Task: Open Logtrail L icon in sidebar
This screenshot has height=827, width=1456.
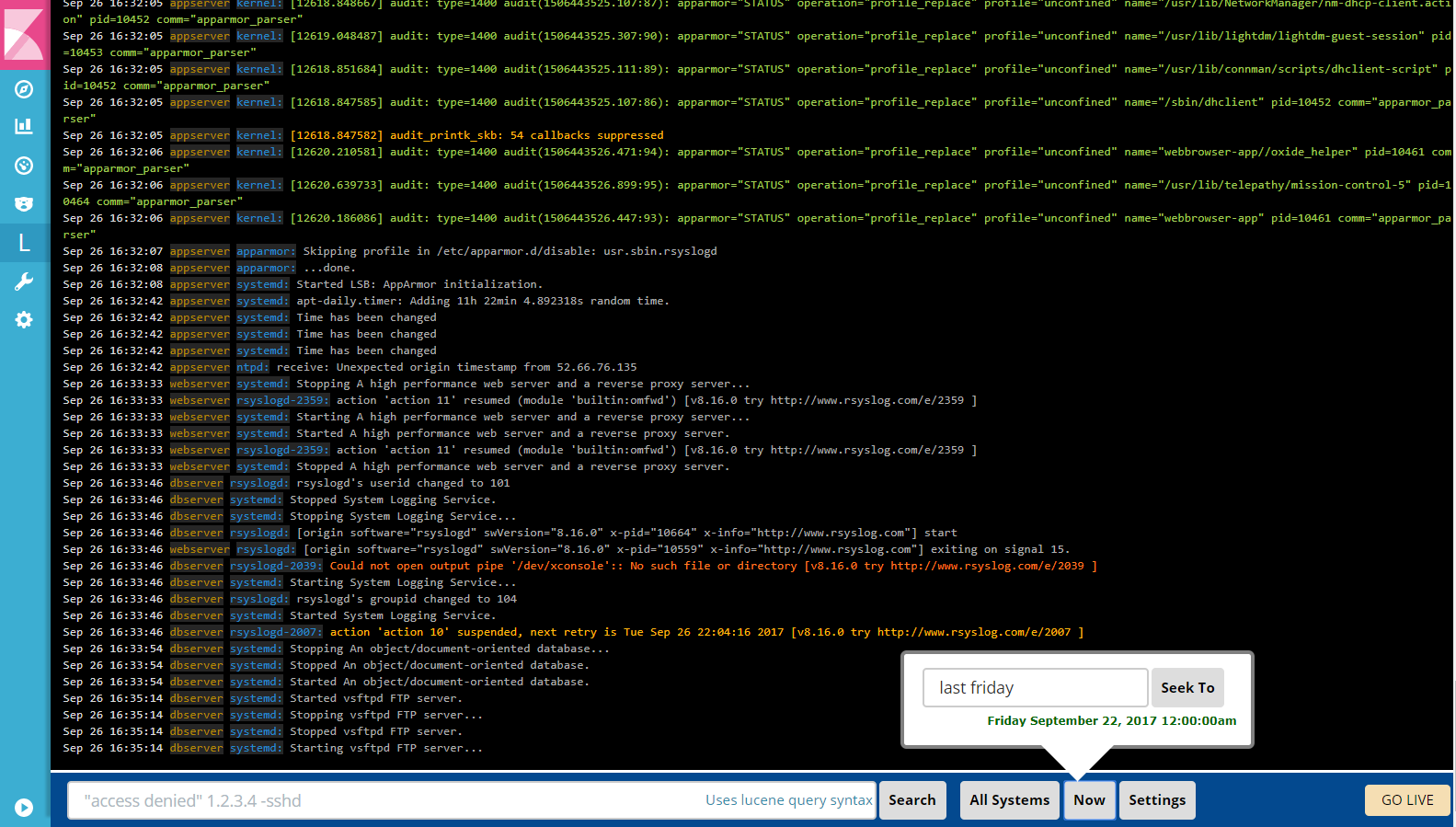Action: [24, 242]
